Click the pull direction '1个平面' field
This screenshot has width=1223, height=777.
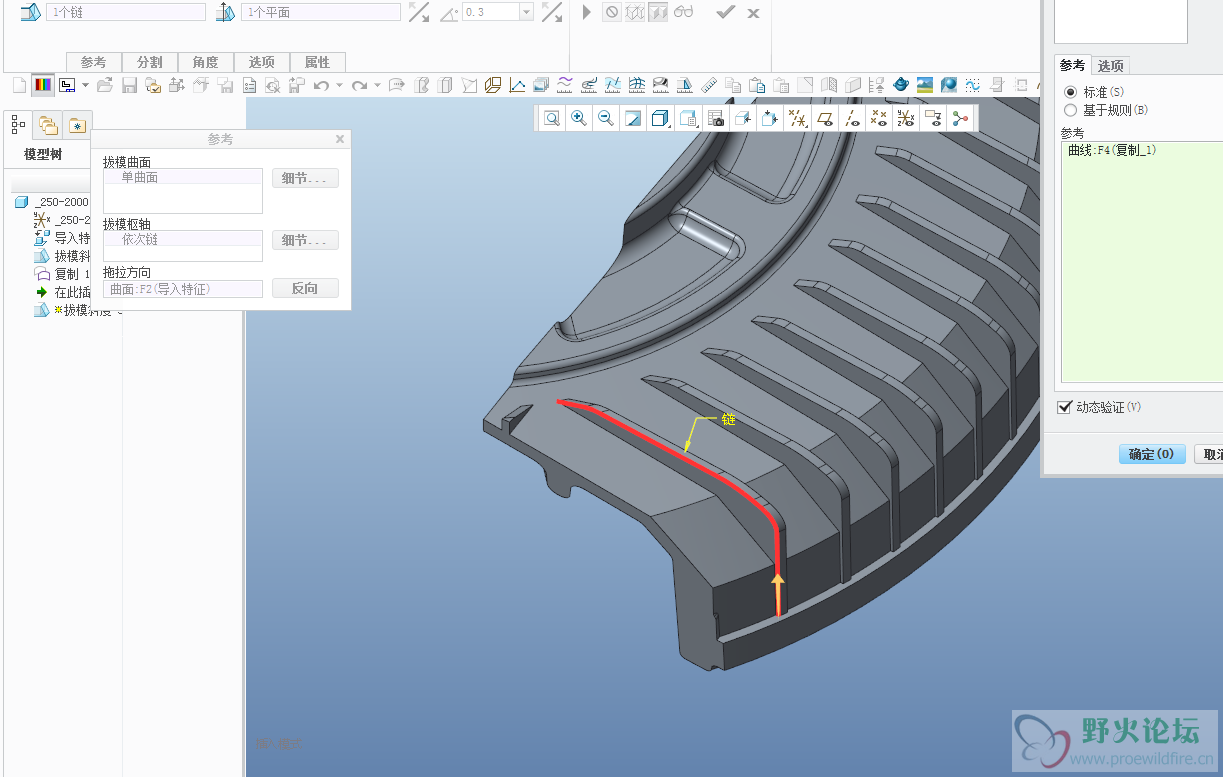pos(320,12)
